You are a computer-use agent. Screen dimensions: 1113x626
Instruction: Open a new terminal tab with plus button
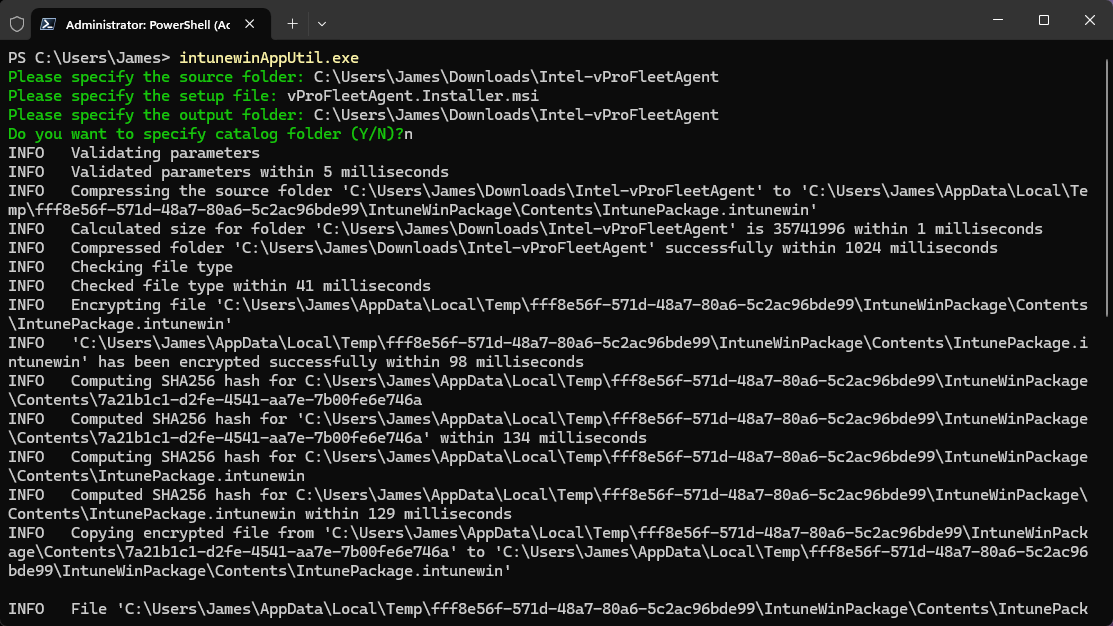tap(292, 22)
